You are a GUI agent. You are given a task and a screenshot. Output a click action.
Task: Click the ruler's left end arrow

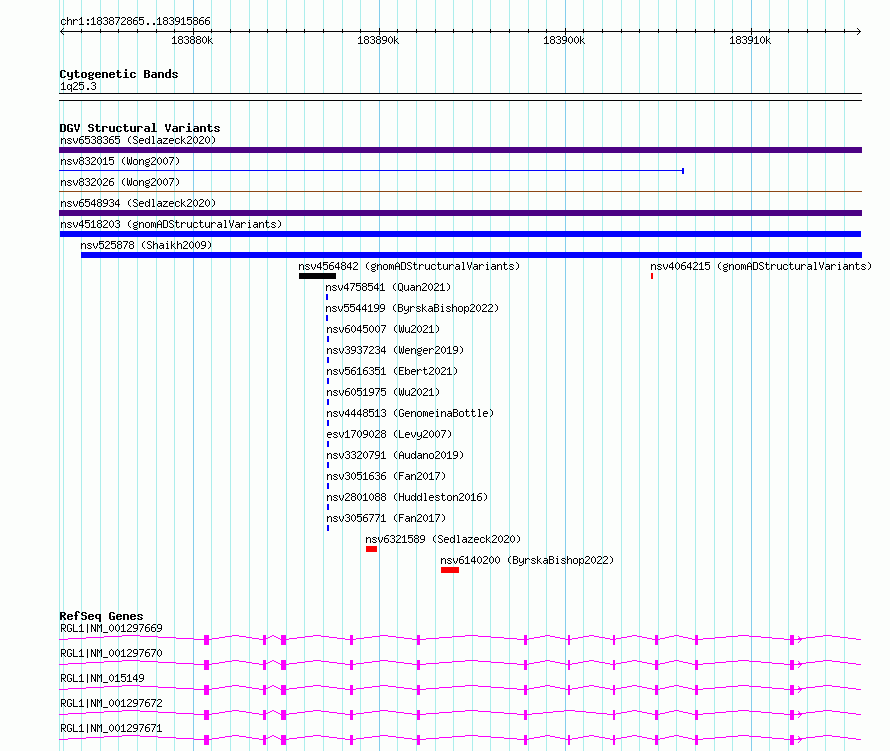pyautogui.click(x=62, y=31)
